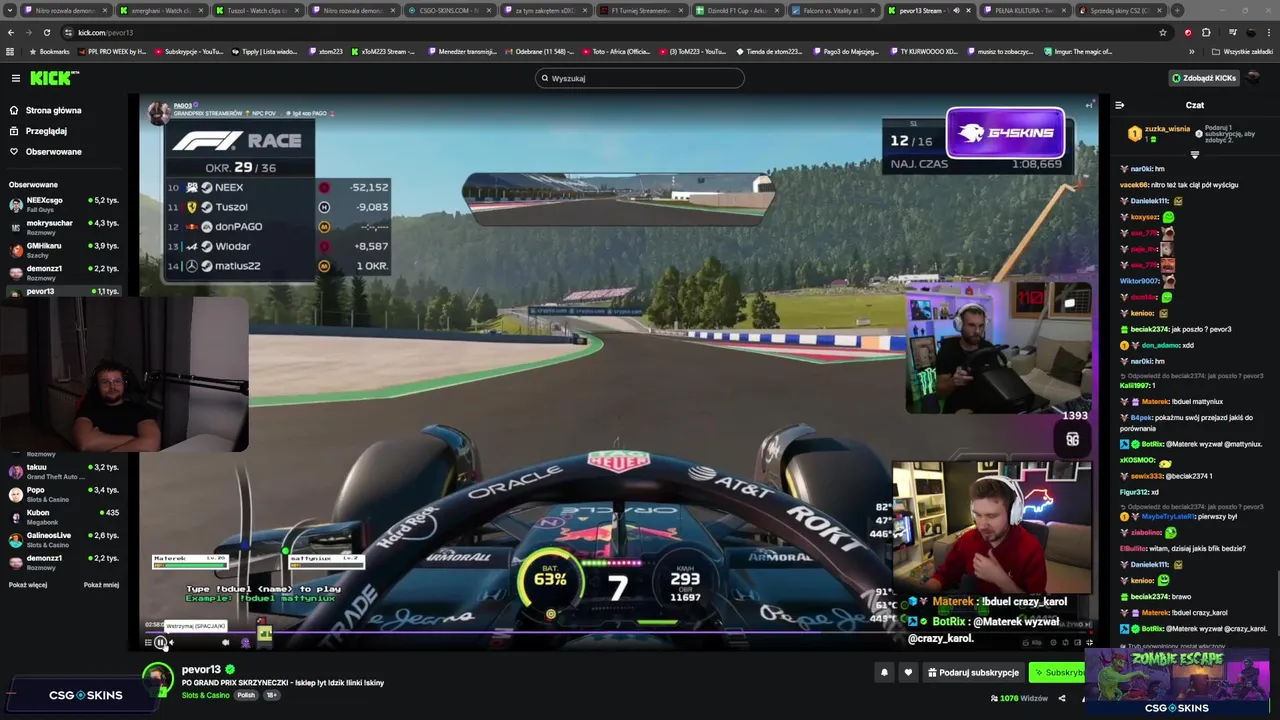The height and width of the screenshot is (720, 1280).
Task: Bookmark this page with star icon
Action: (1163, 32)
